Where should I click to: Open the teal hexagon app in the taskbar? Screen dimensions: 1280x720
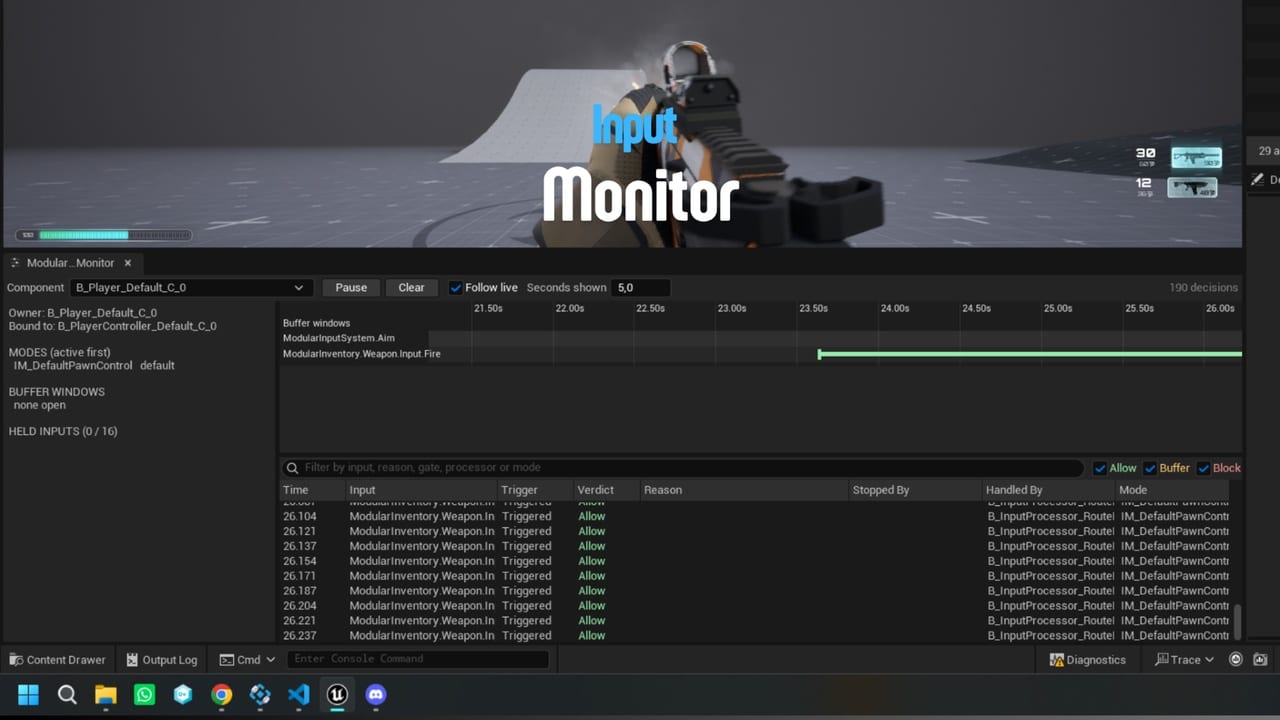click(x=183, y=695)
